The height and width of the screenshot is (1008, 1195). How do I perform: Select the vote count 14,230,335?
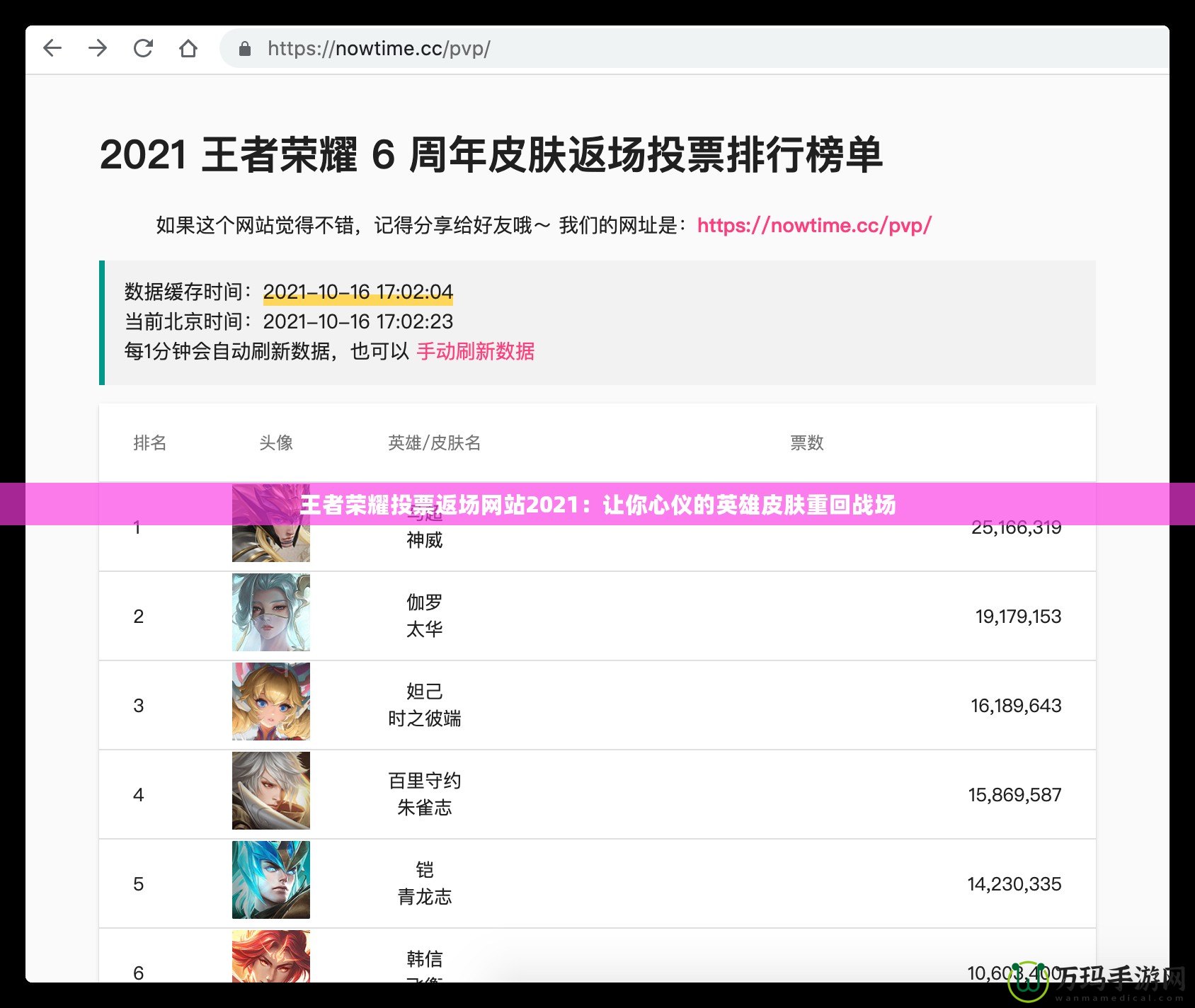click(x=1014, y=884)
